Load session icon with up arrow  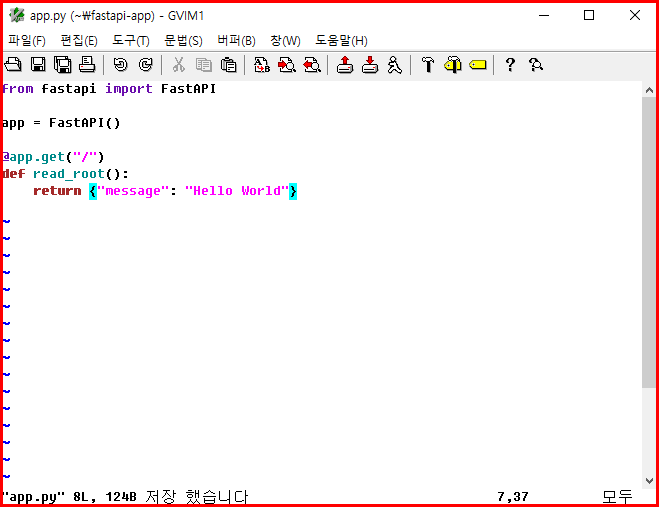coord(345,65)
